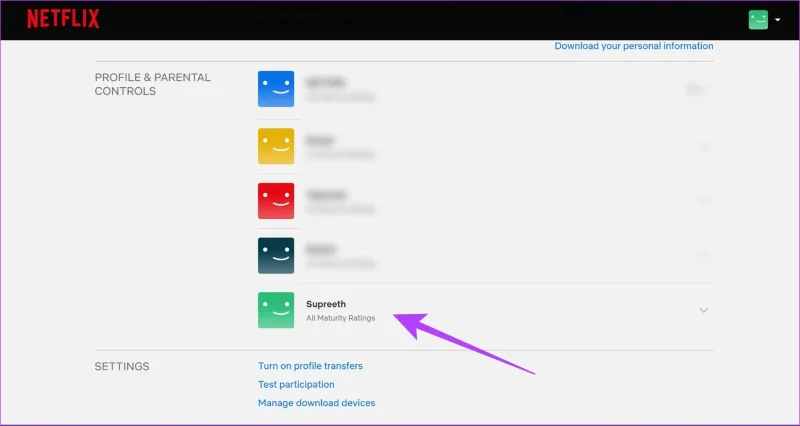
Task: Click the Settings section heading
Action: point(122,366)
